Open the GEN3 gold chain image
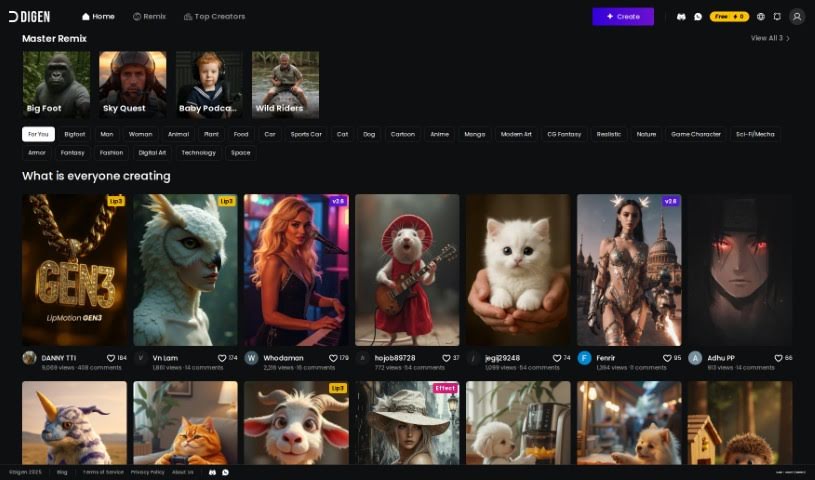The height and width of the screenshot is (480, 815). 74,270
